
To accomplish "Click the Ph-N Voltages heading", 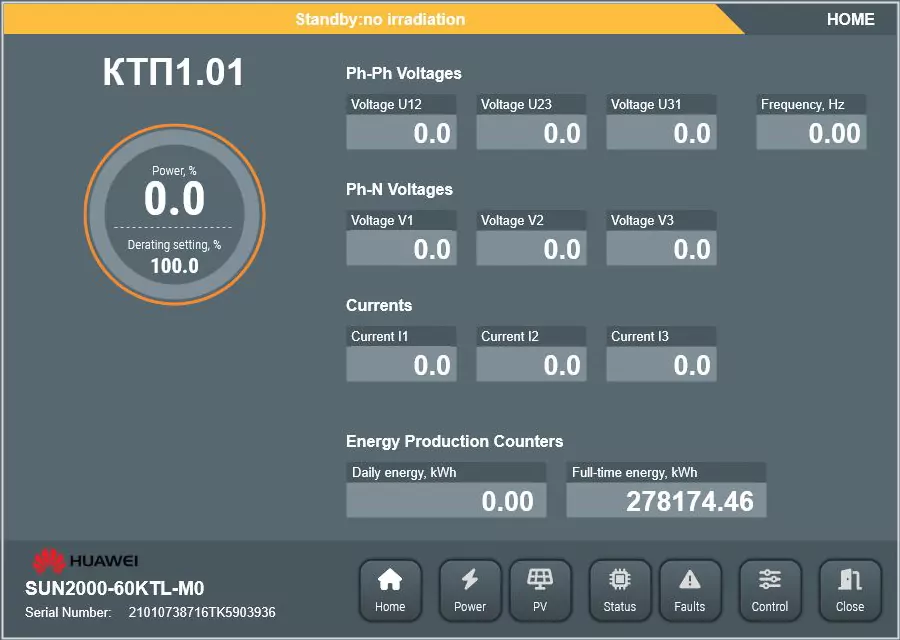I will (399, 189).
